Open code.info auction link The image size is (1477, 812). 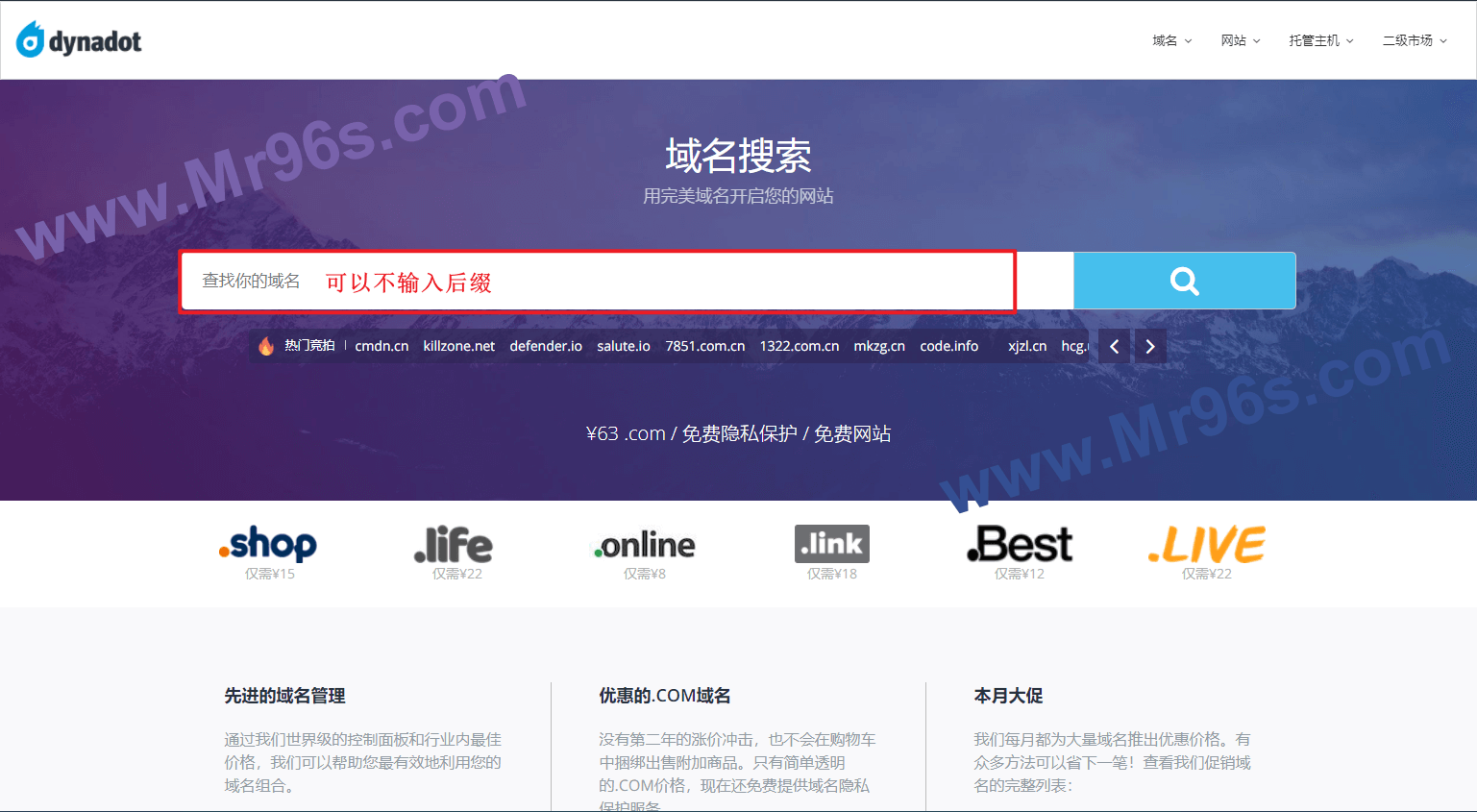coord(949,346)
